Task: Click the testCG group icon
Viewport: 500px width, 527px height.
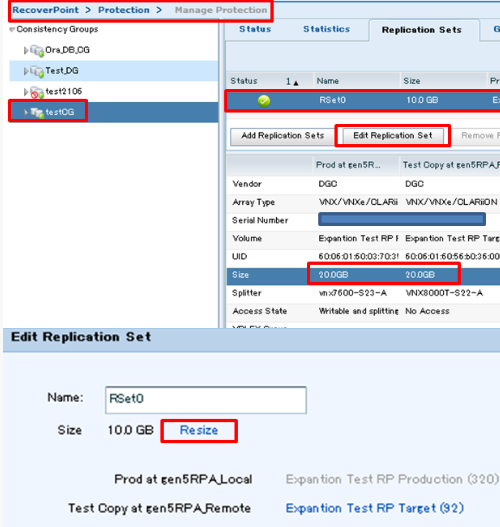Action: 37,113
